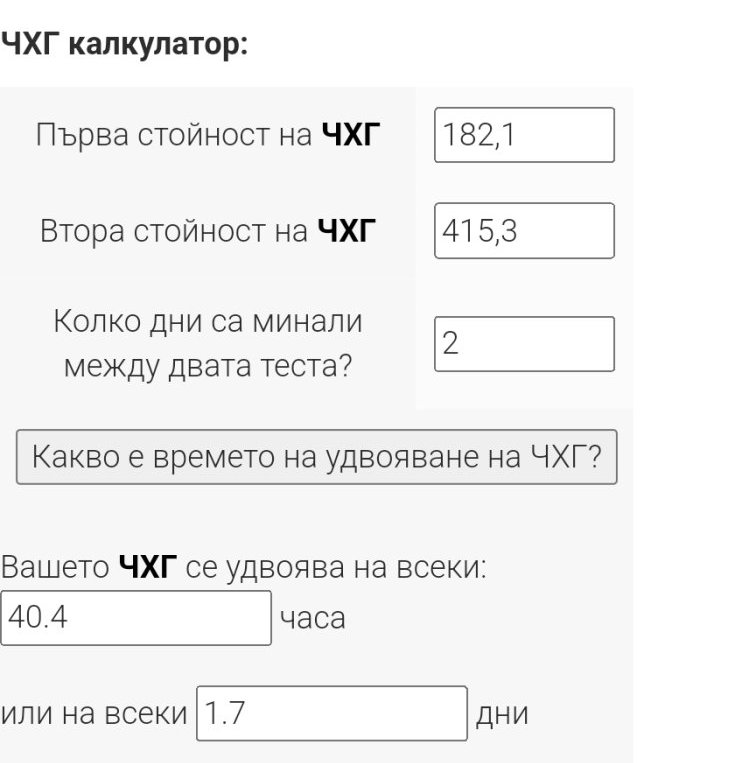Screen dimensions: 735x763
Task: Click the doubling time in hours field
Action: coord(136,618)
